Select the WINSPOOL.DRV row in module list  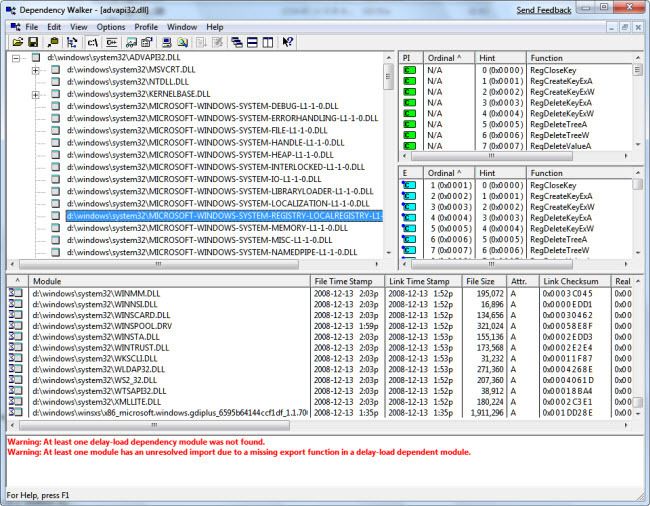[x=319, y=326]
